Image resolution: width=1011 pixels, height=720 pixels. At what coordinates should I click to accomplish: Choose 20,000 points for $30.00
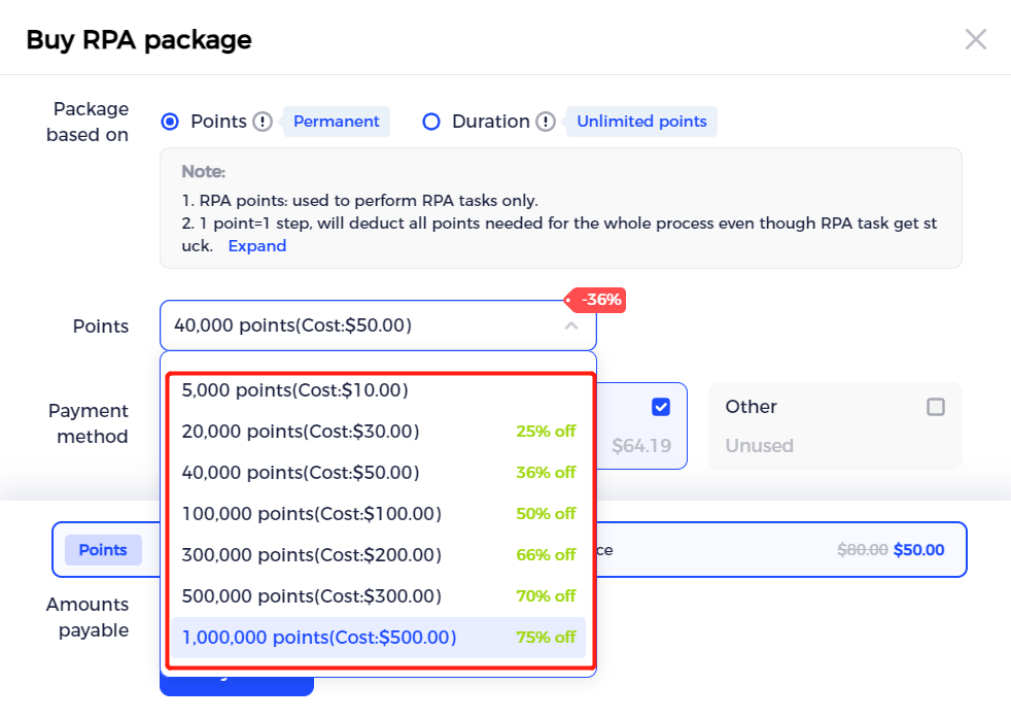tap(378, 431)
